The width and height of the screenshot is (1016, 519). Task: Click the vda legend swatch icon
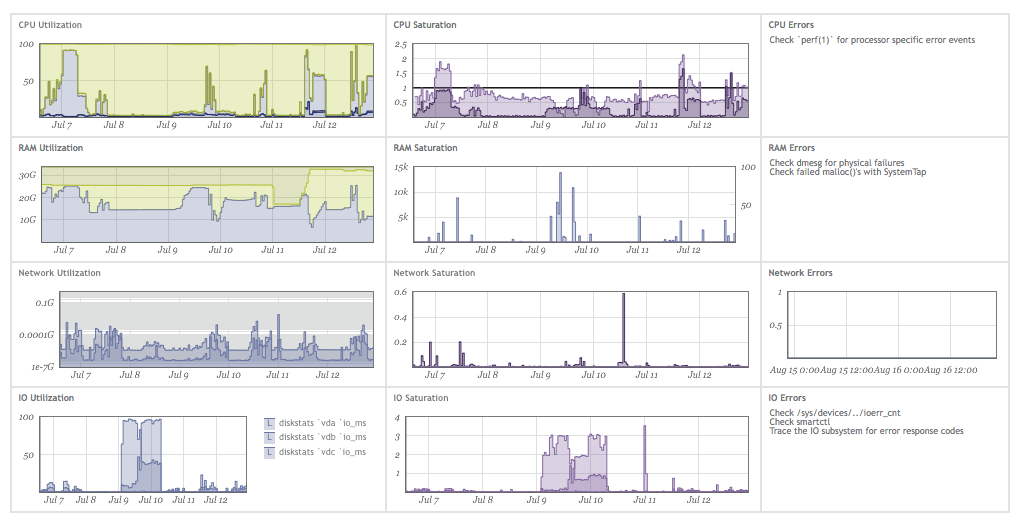(269, 423)
